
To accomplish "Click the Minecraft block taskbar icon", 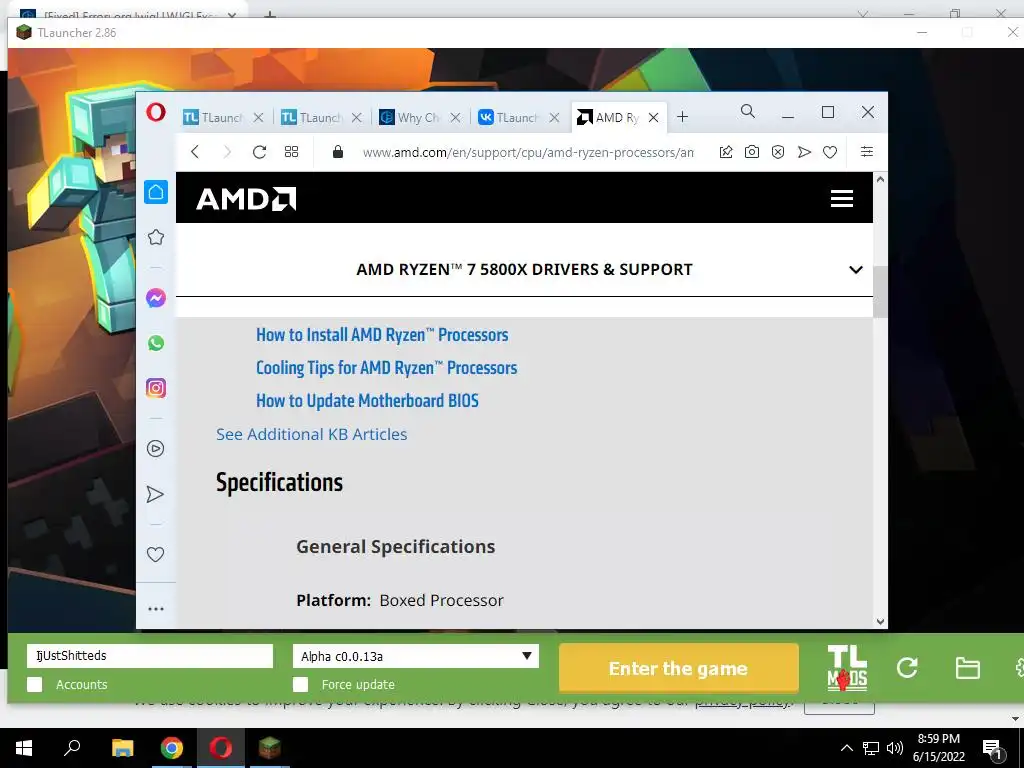I will 269,748.
